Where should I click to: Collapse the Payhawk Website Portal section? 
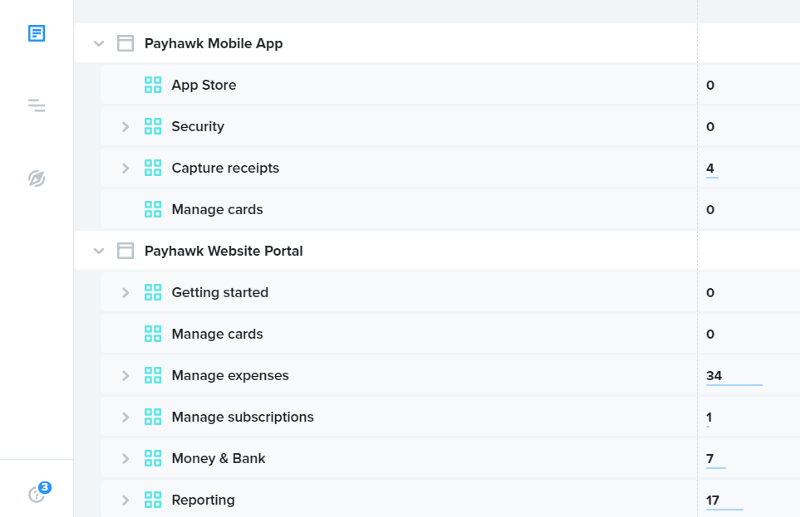(x=99, y=251)
